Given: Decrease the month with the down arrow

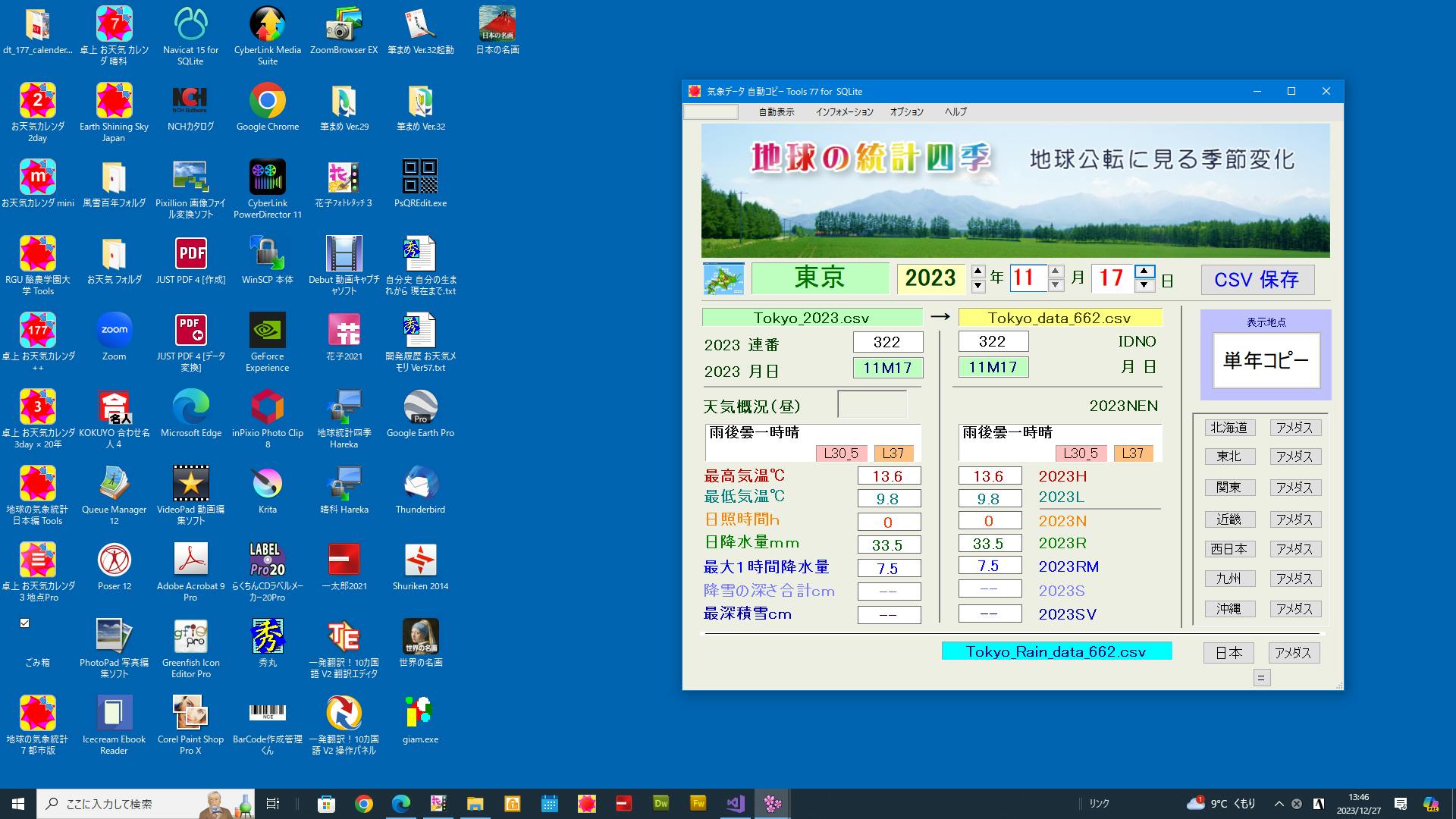Looking at the screenshot, I should click(1056, 286).
